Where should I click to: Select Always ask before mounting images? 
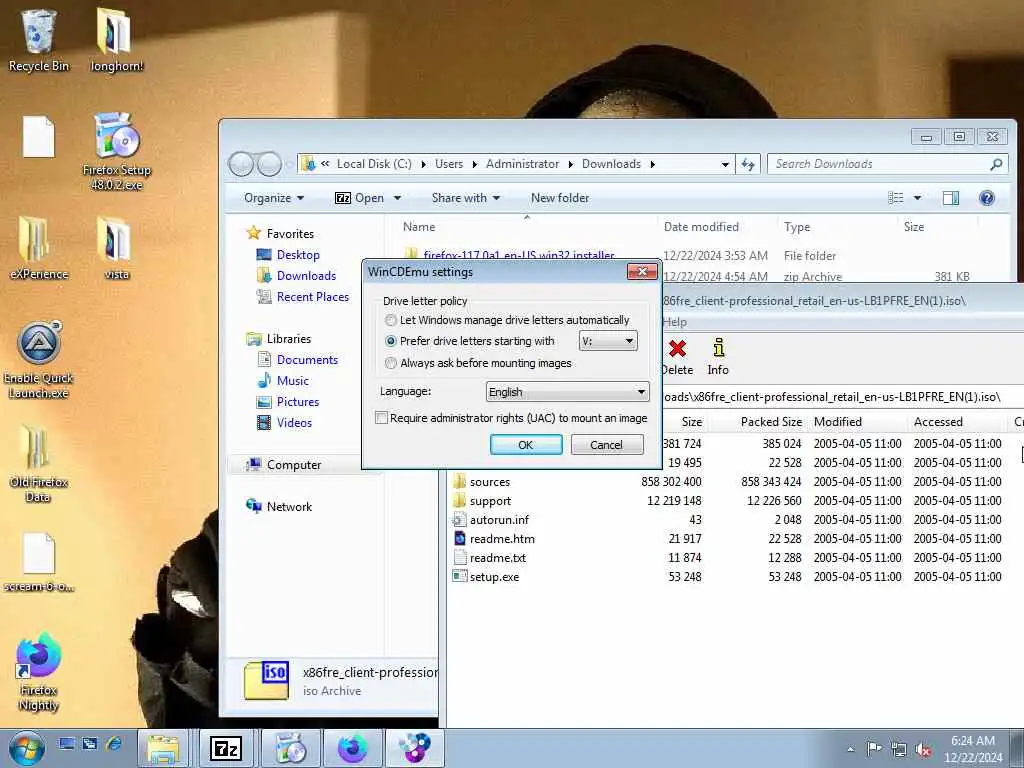tap(391, 363)
